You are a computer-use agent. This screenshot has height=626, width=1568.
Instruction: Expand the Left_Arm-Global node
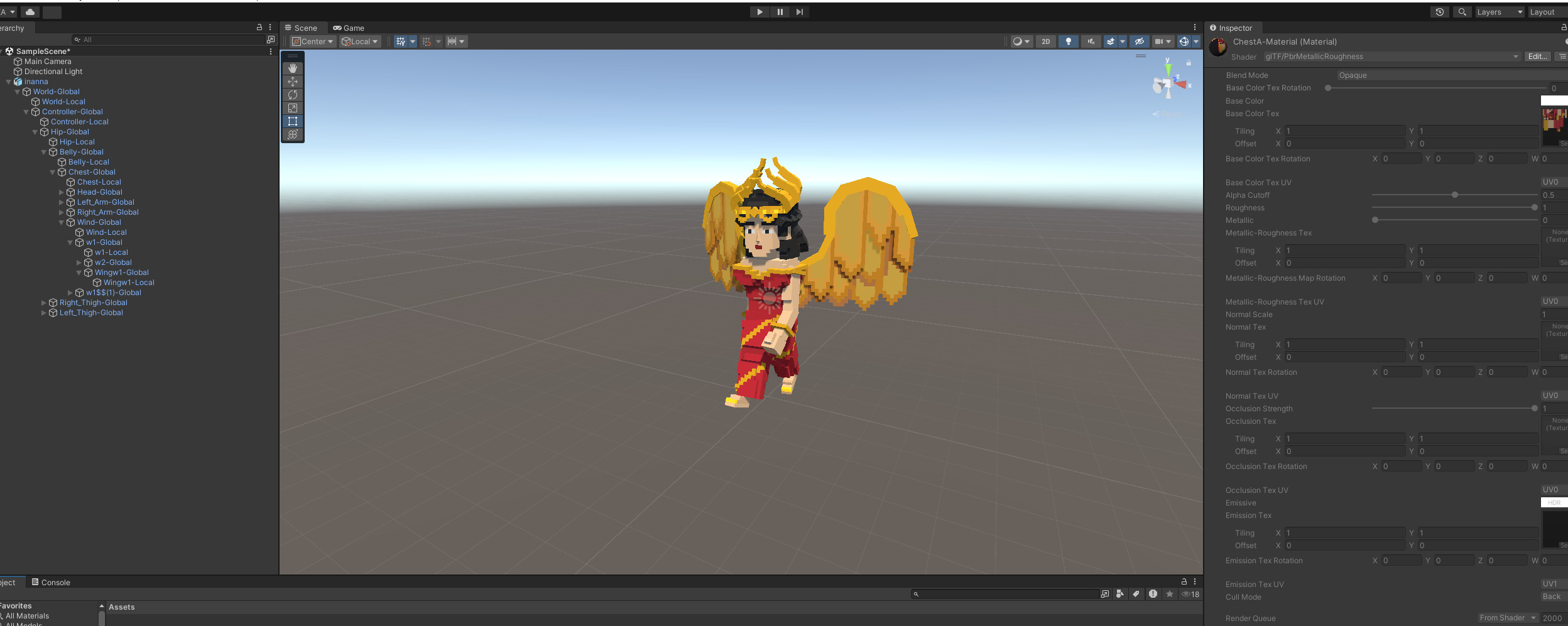point(62,202)
